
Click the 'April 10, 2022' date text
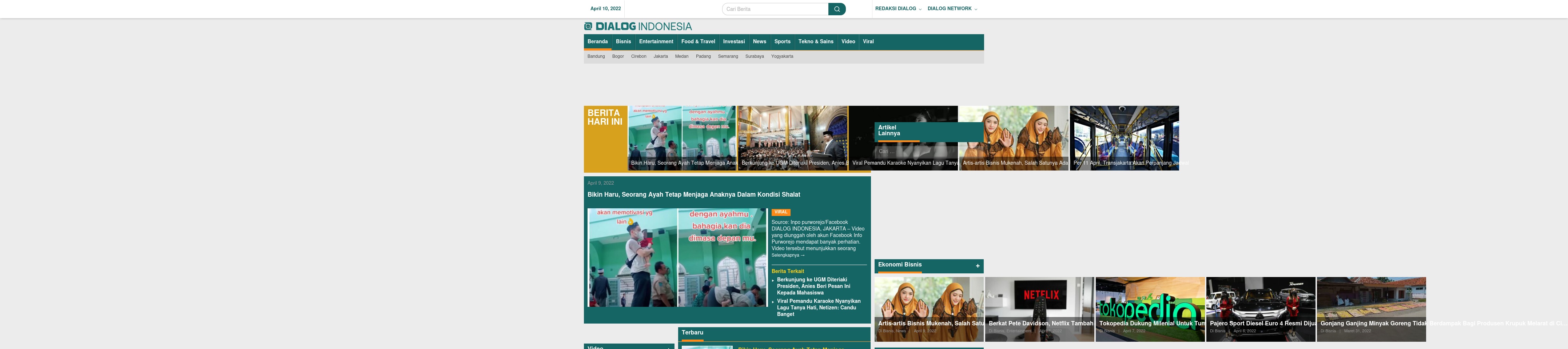(605, 8)
